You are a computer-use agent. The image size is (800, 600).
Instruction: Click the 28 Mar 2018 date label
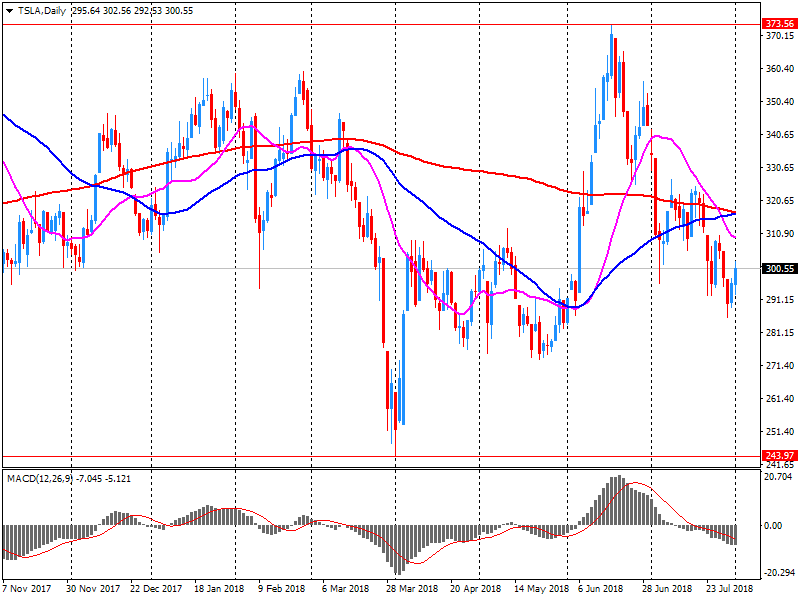(411, 589)
